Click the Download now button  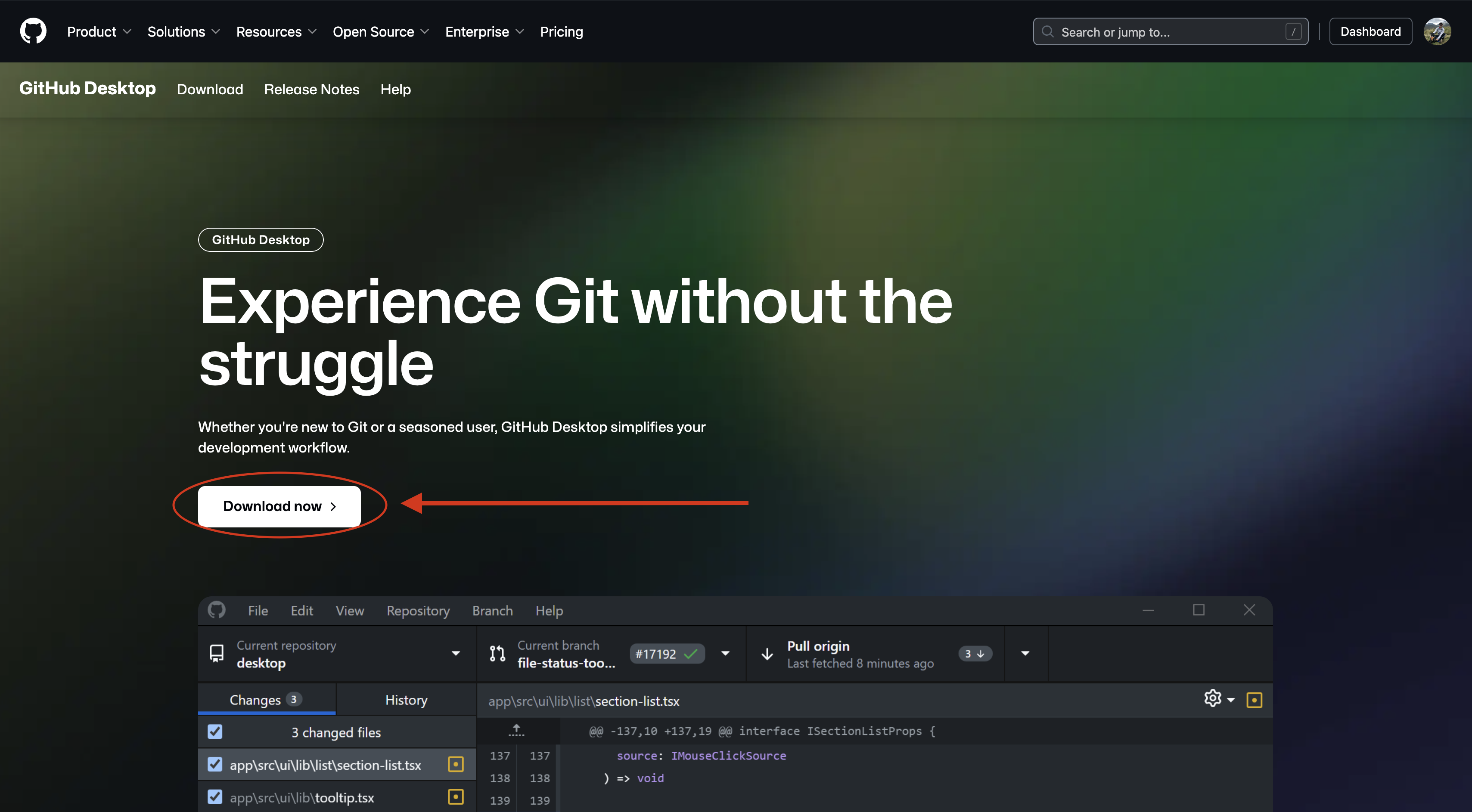279,506
